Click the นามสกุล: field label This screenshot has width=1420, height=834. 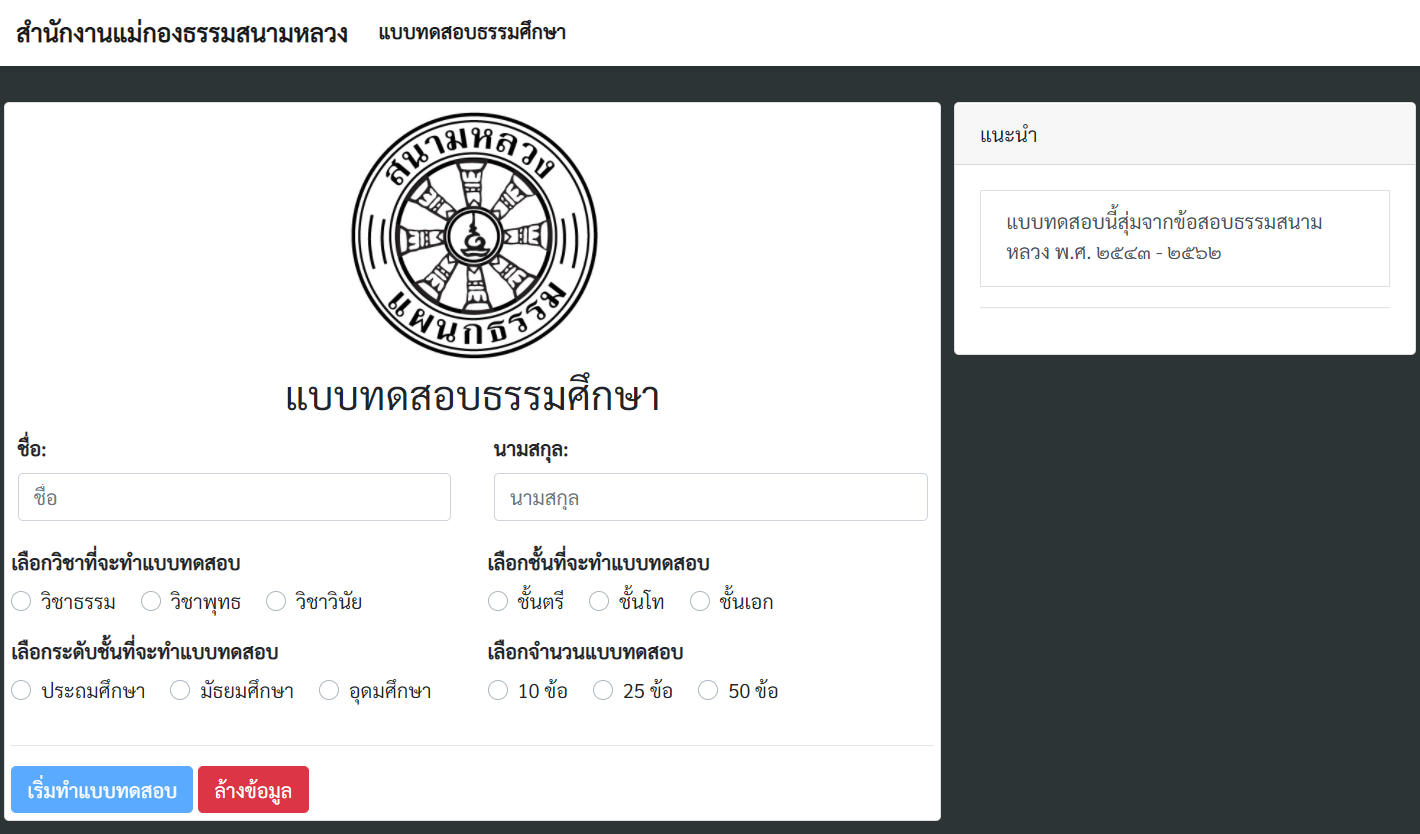coord(531,449)
